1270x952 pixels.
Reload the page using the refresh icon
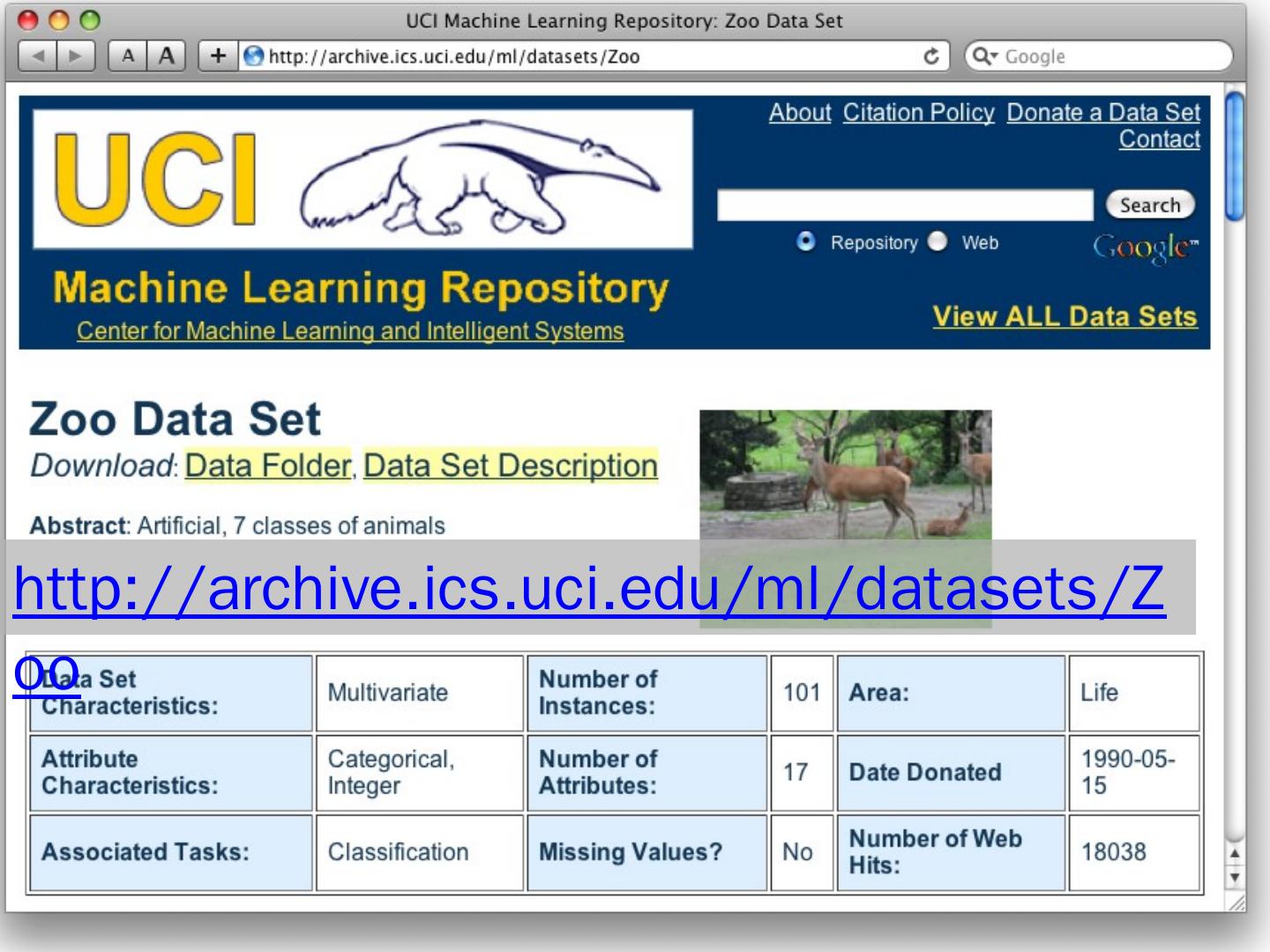click(x=931, y=56)
